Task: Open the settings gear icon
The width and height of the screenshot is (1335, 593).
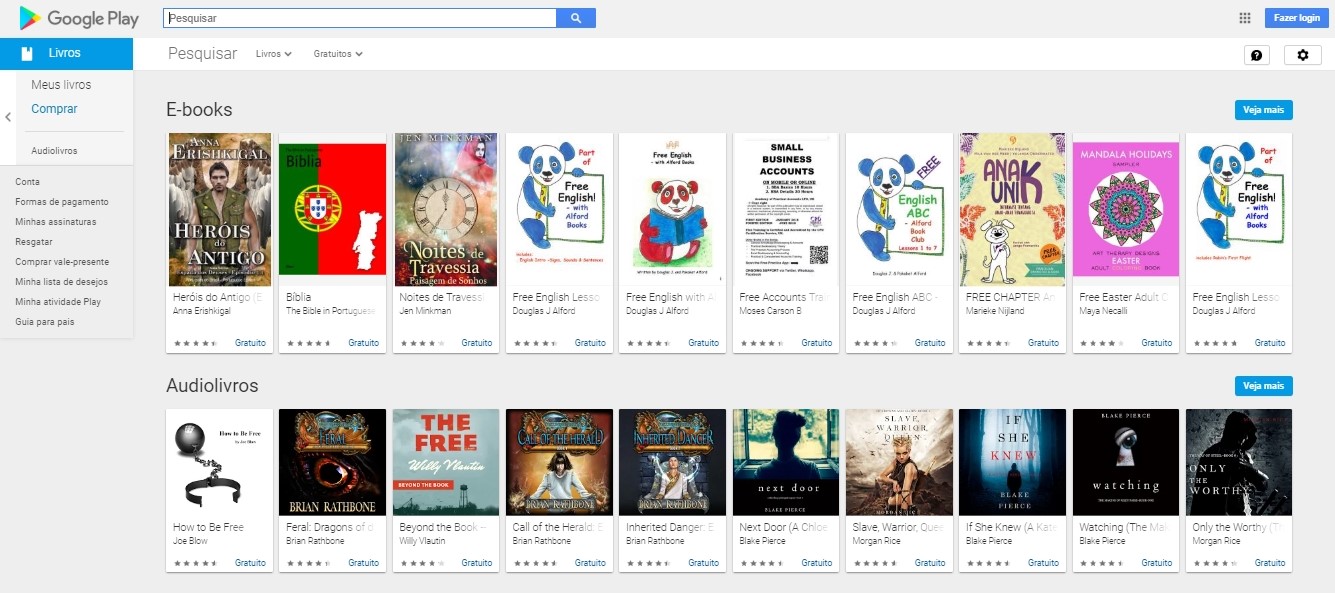Action: pos(1302,55)
